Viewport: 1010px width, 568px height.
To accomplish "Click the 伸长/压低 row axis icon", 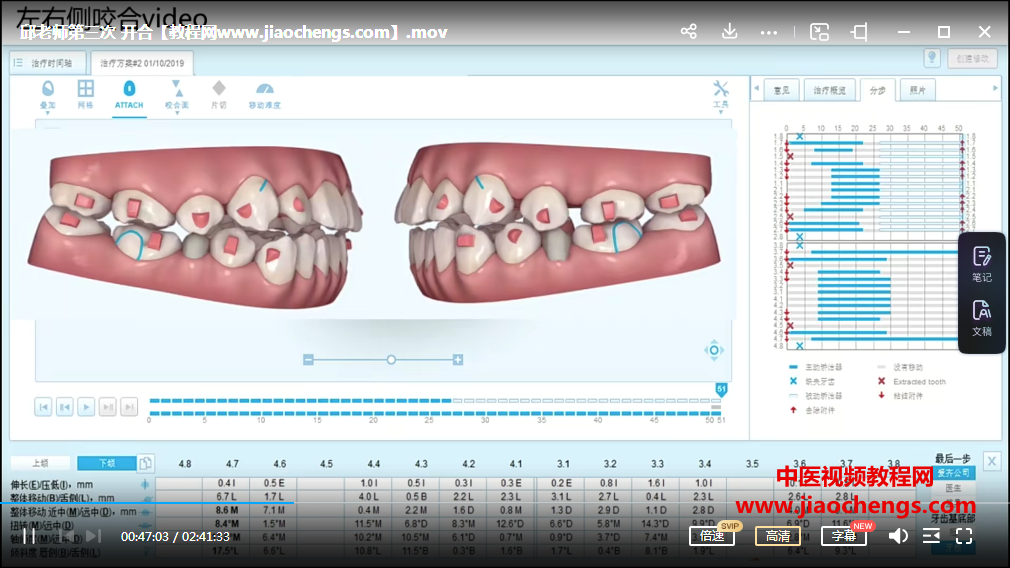I will [x=145, y=484].
